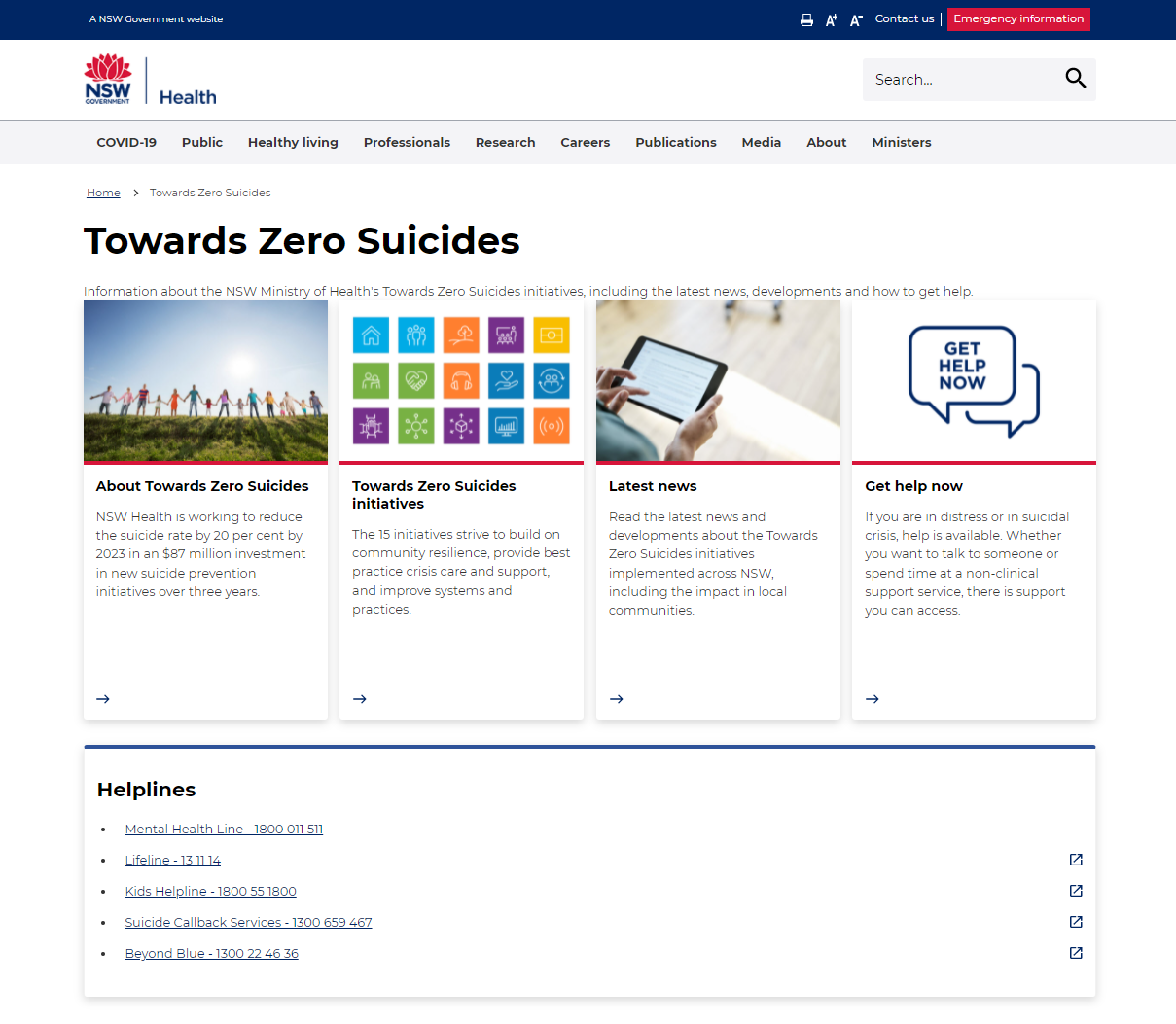
Task: Open the Professionals menu item
Action: pyautogui.click(x=407, y=142)
